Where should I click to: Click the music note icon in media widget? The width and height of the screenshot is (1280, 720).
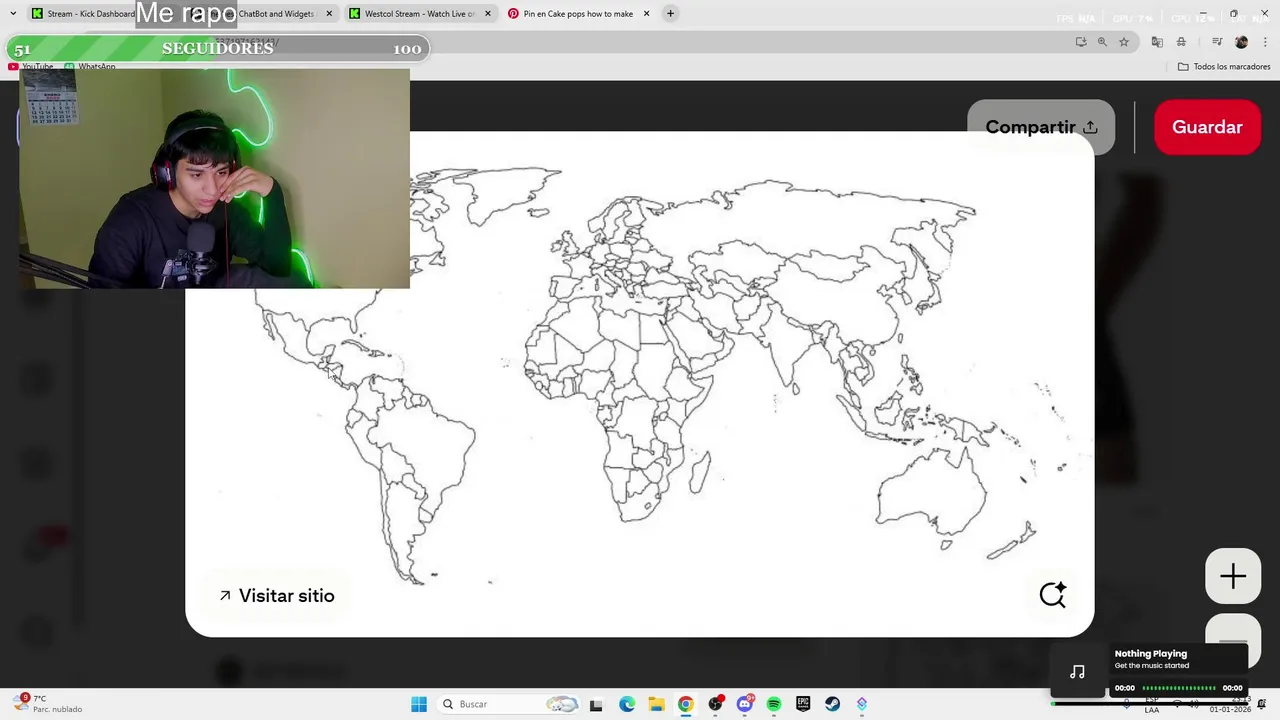click(x=1077, y=672)
